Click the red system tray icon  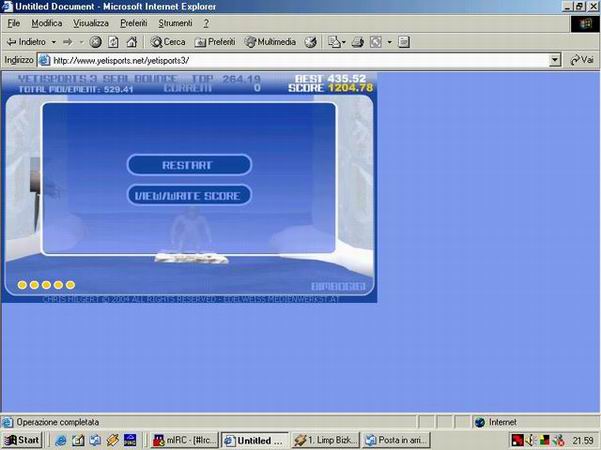(x=518, y=440)
